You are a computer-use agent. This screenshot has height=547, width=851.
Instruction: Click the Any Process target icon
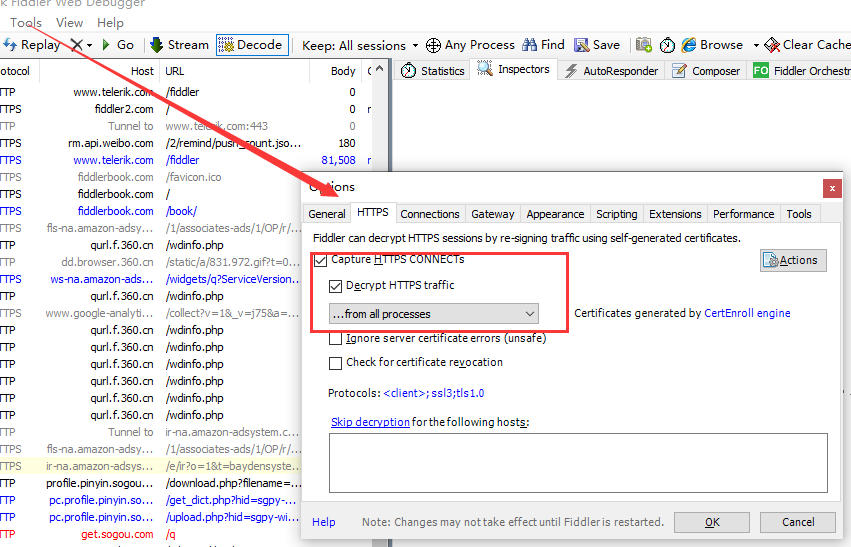(x=433, y=46)
